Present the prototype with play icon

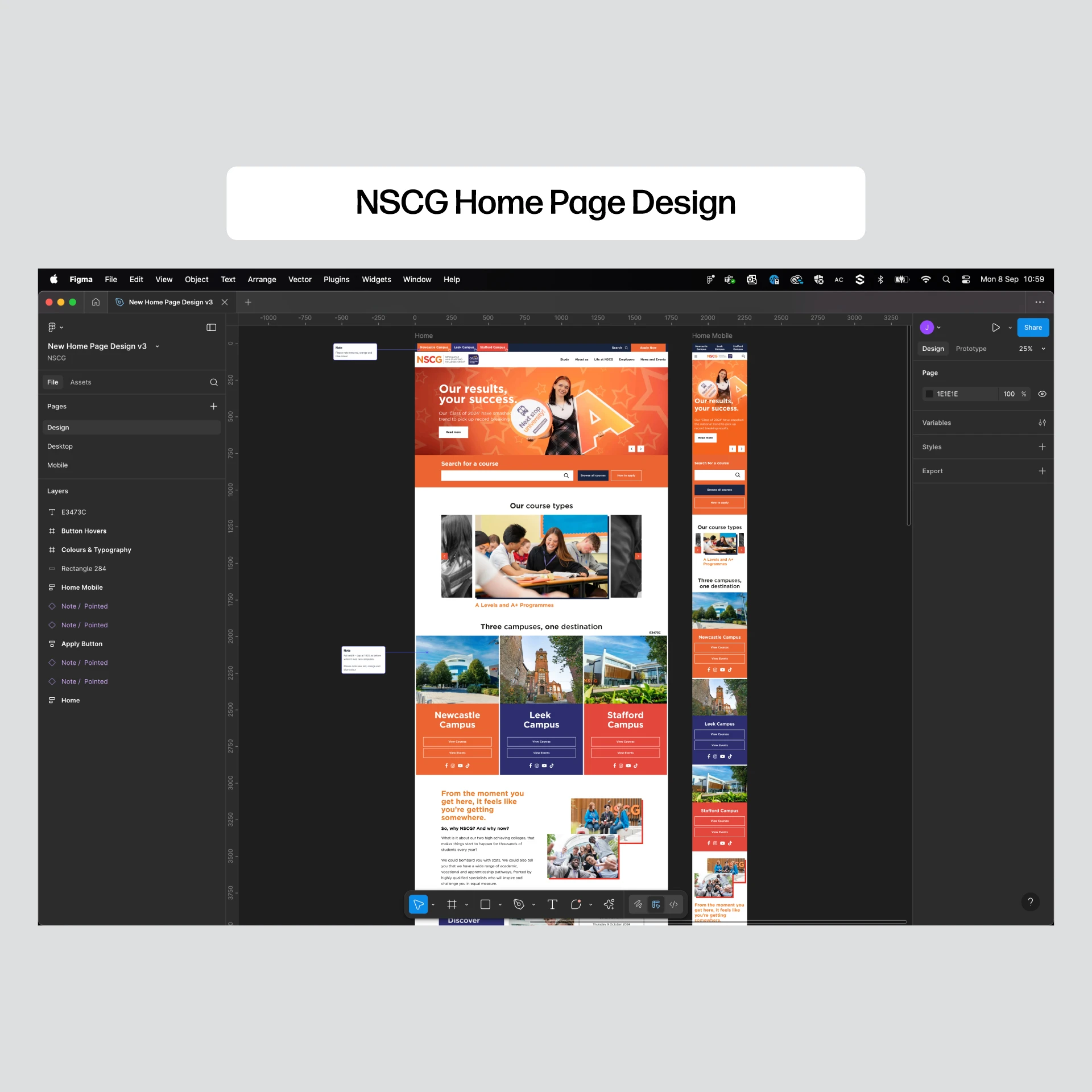(996, 328)
